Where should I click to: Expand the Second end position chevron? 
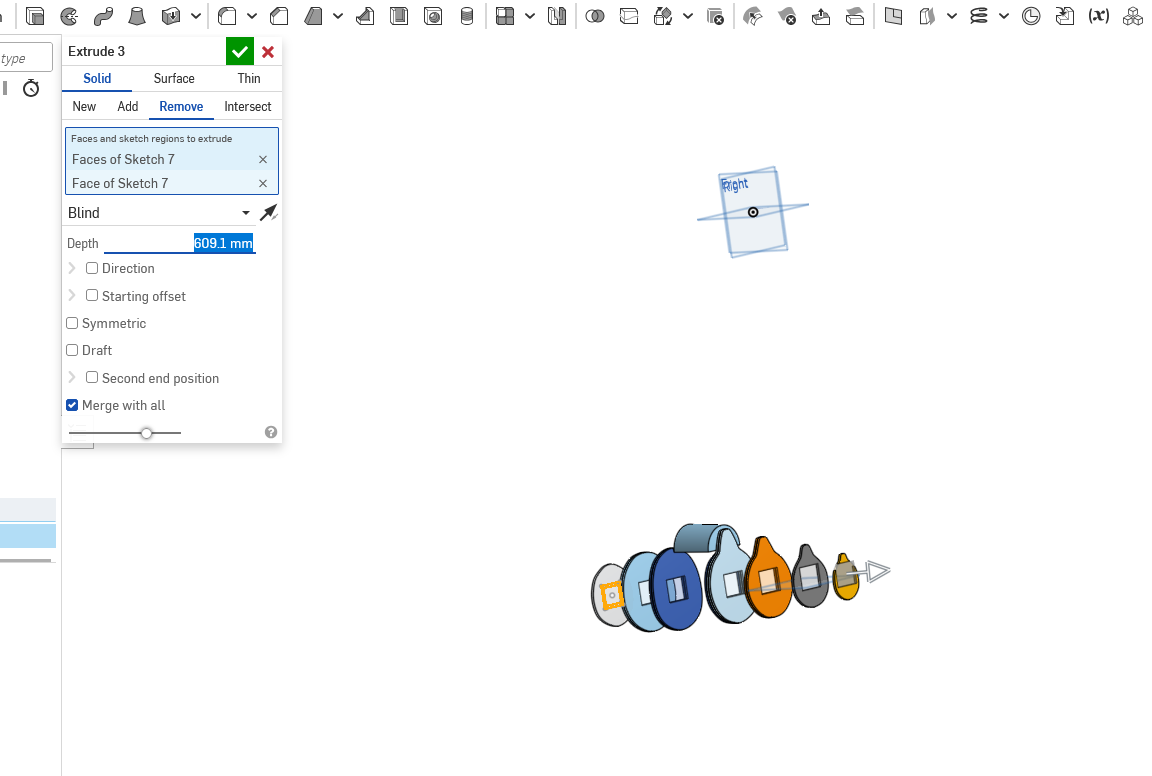(72, 378)
